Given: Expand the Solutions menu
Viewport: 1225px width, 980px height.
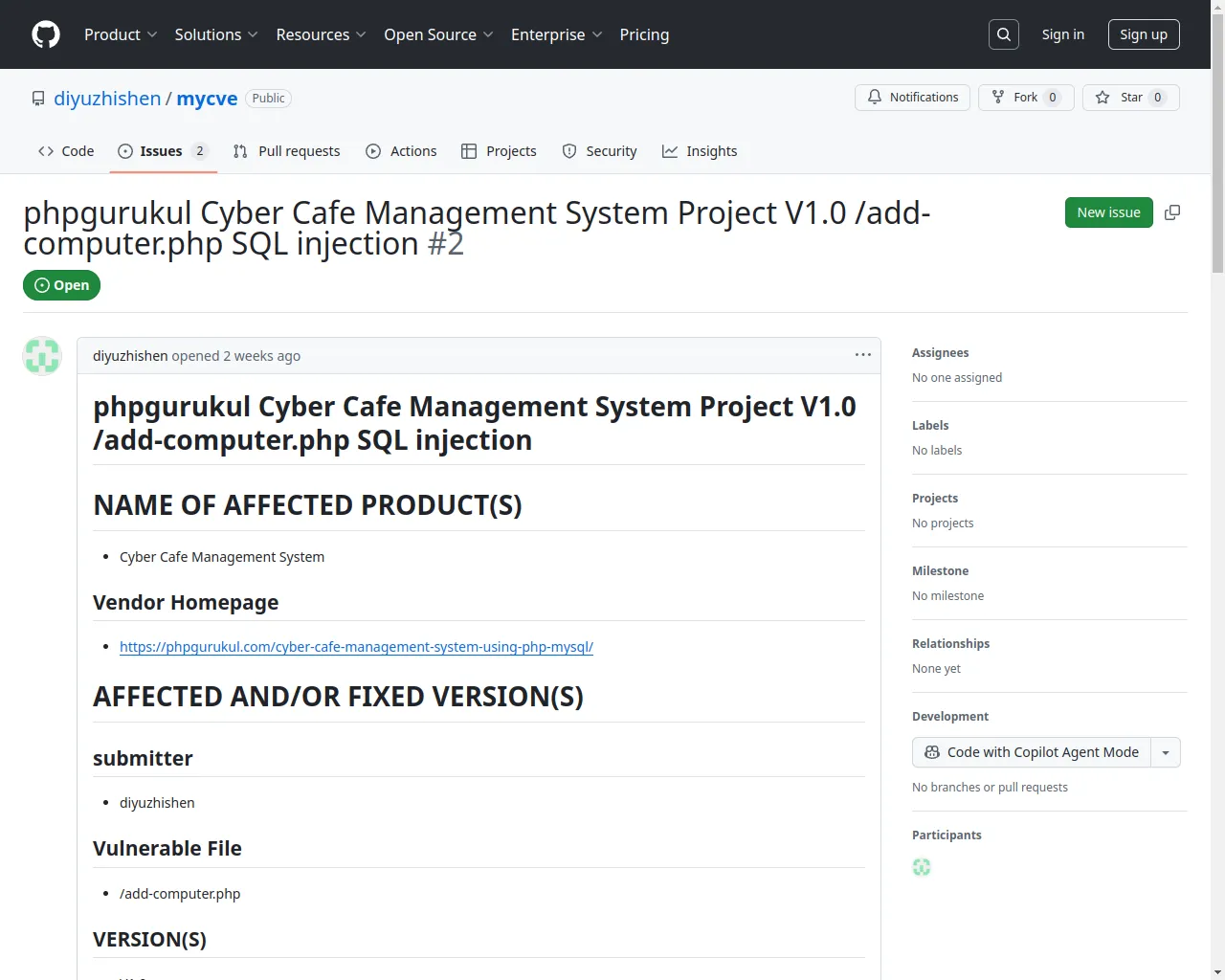Looking at the screenshot, I should click(216, 34).
